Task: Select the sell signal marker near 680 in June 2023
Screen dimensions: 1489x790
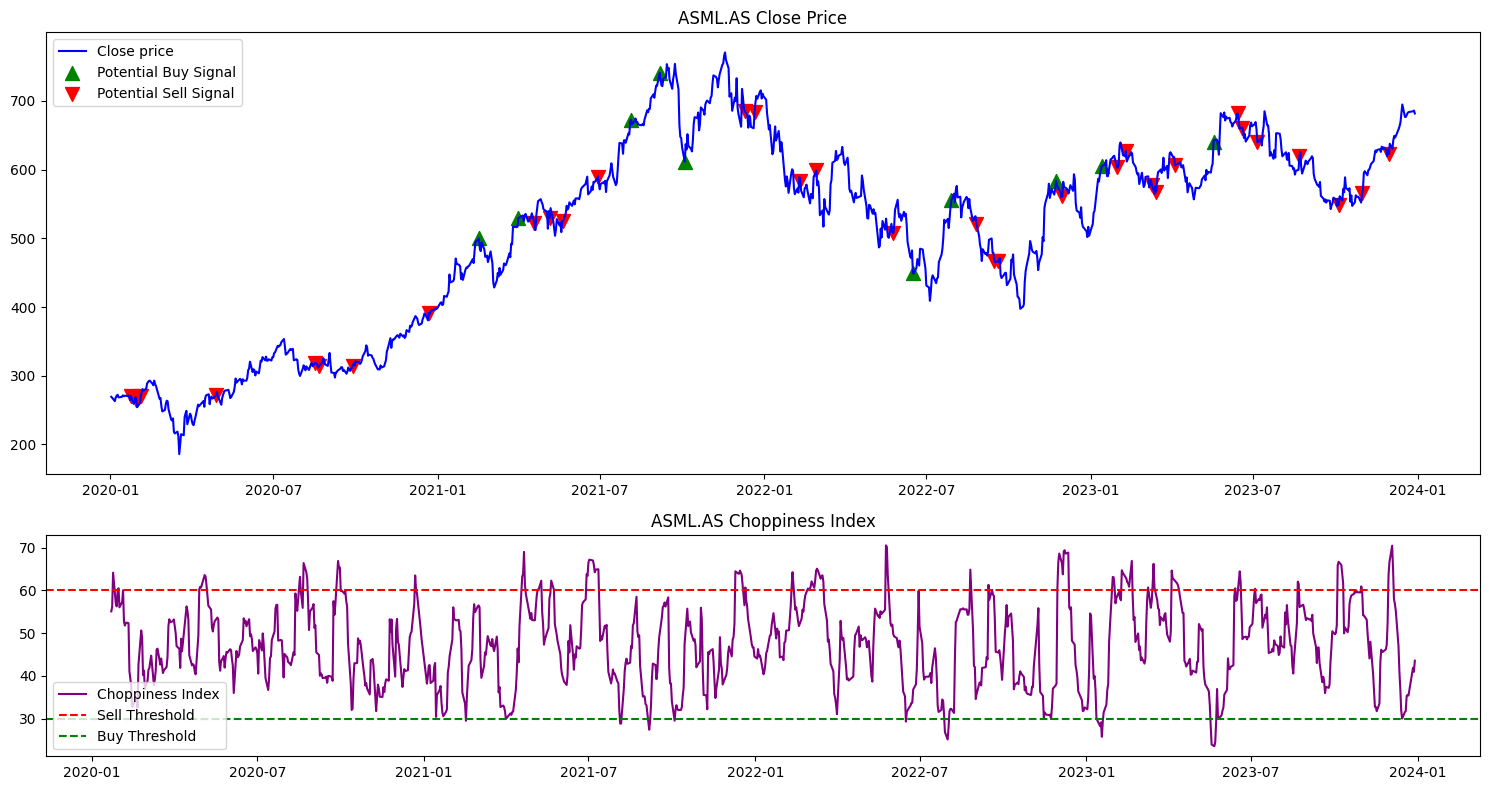Action: tap(1238, 113)
